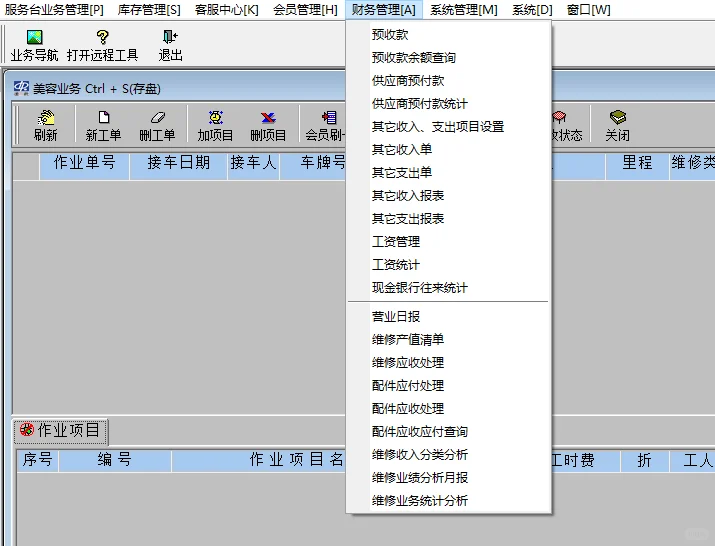Switch to the 作业项目 tab
The width and height of the screenshot is (715, 546).
click(x=61, y=431)
